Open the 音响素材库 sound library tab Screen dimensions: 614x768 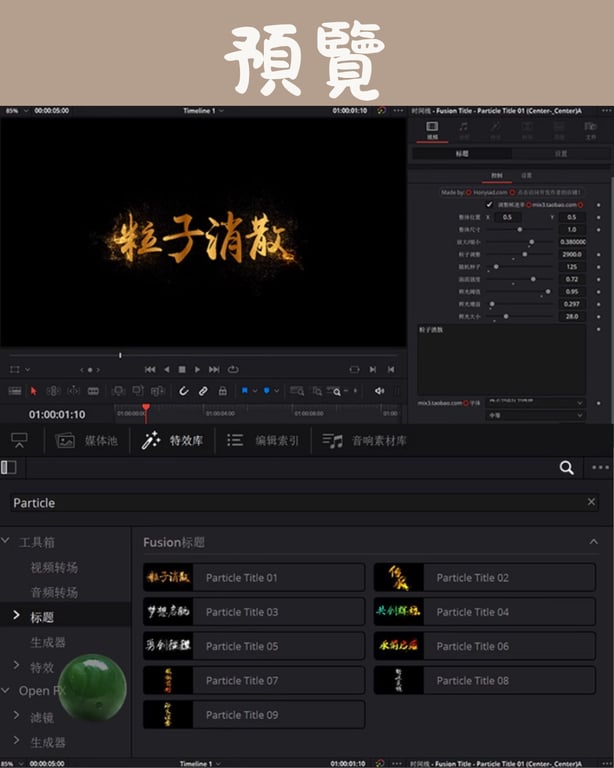pos(364,441)
